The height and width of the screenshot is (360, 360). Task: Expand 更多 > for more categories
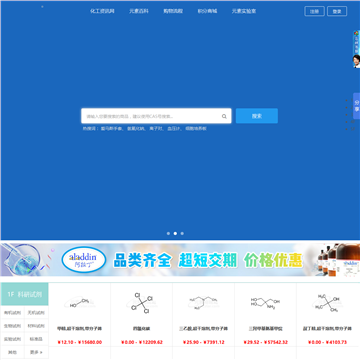pos(36,352)
